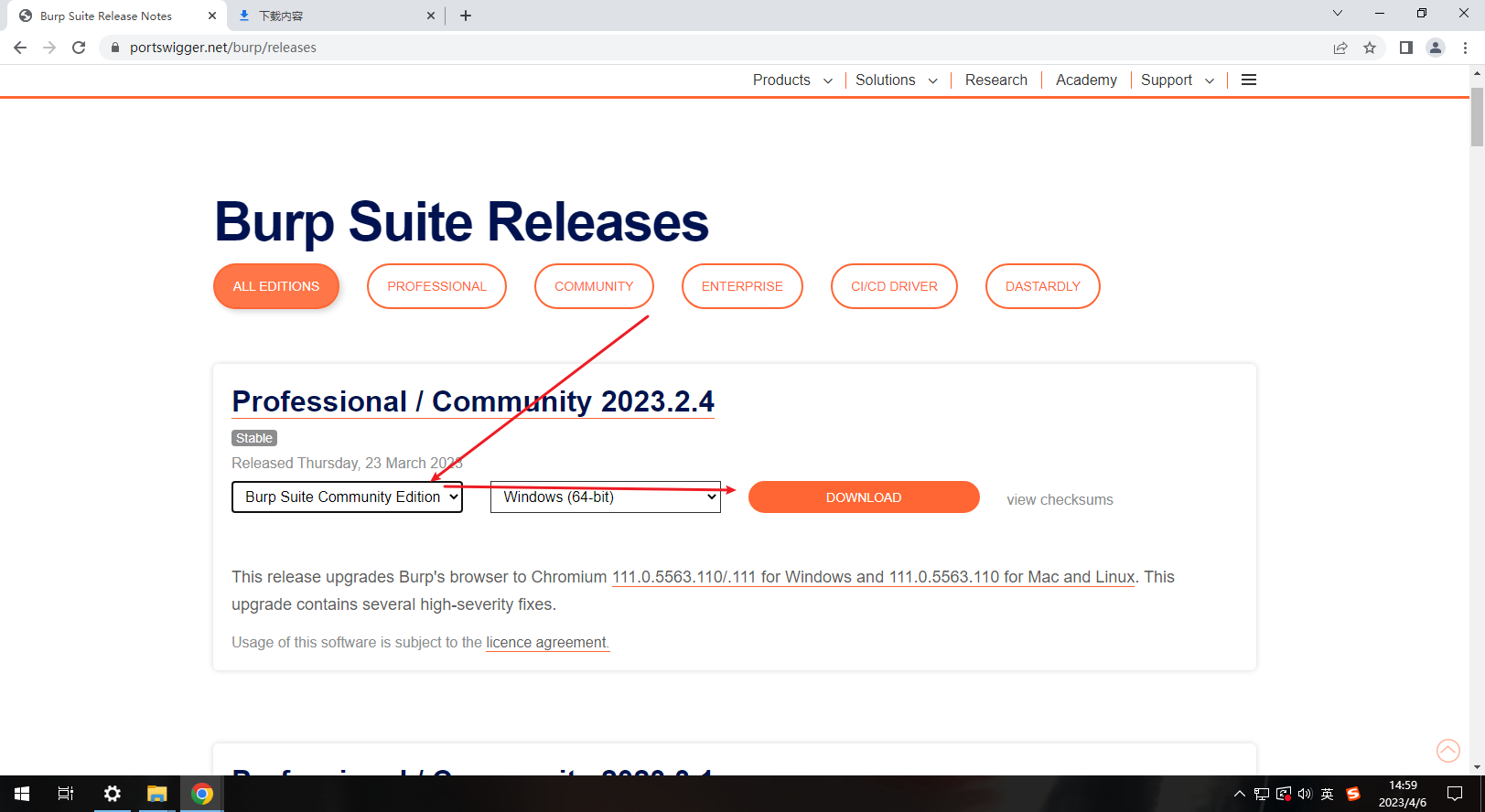Open Task View on the taskbar
The height and width of the screenshot is (812, 1485).
(66, 794)
